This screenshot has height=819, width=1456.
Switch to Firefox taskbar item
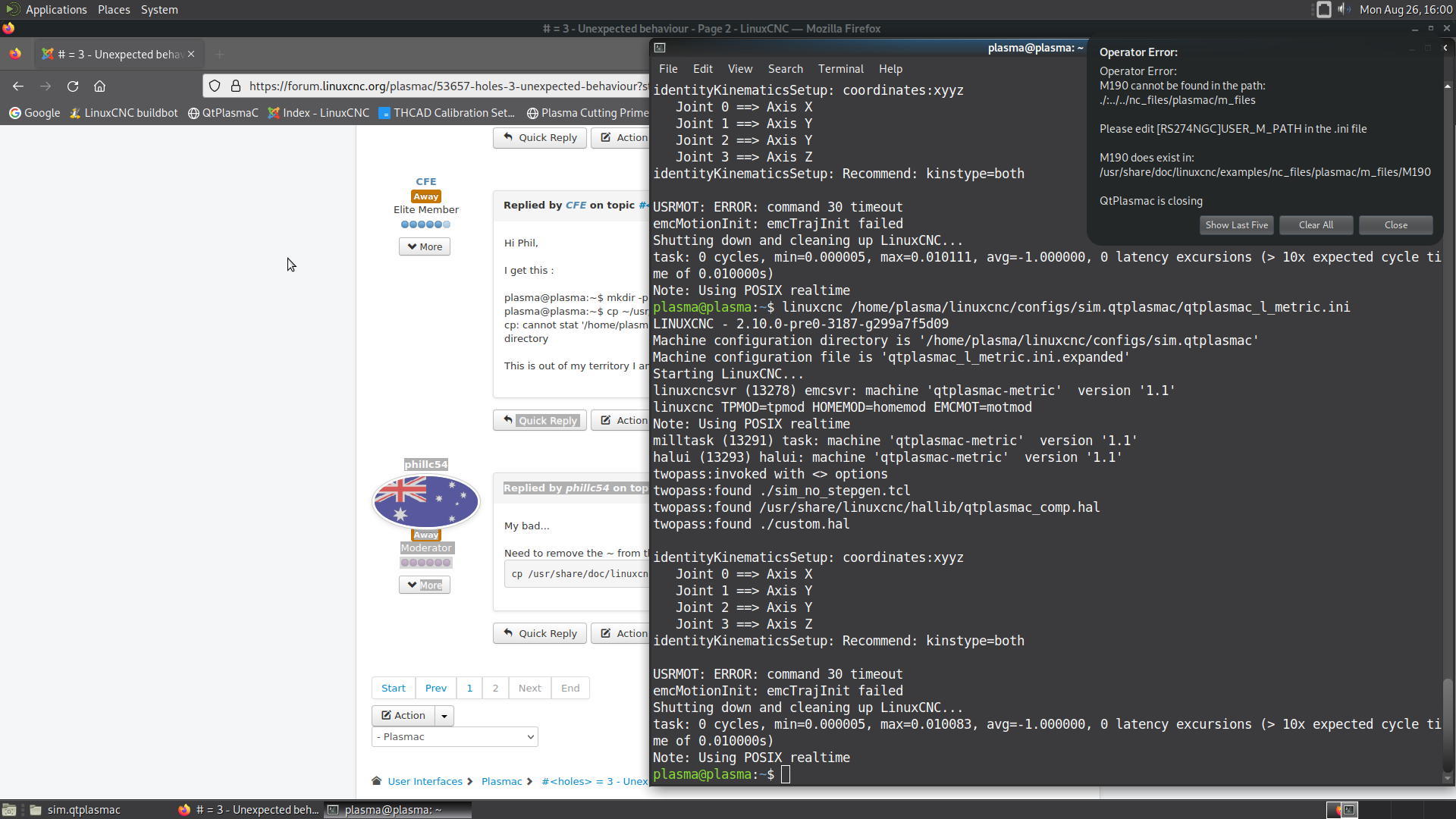click(249, 810)
